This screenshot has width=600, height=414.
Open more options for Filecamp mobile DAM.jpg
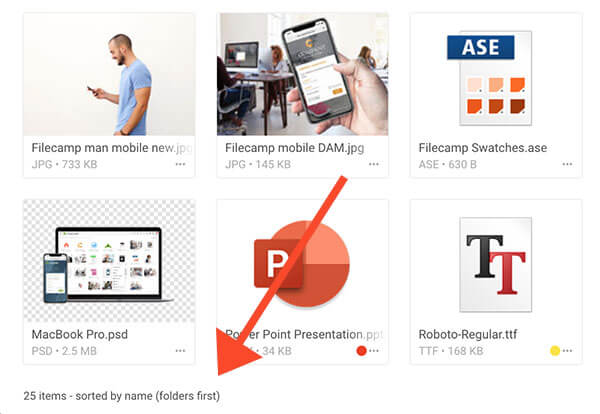click(x=373, y=164)
